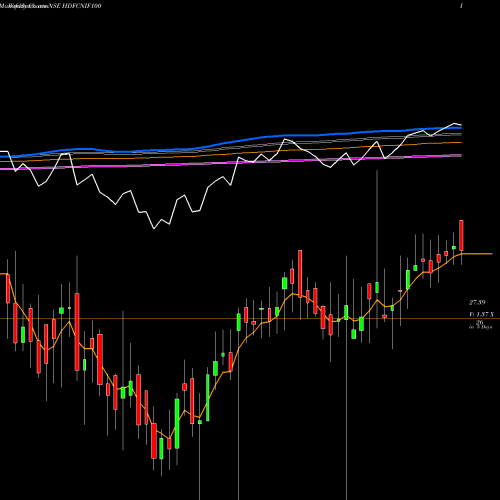Select the 27.59 price label
The width and height of the screenshot is (500, 500).
point(477,302)
